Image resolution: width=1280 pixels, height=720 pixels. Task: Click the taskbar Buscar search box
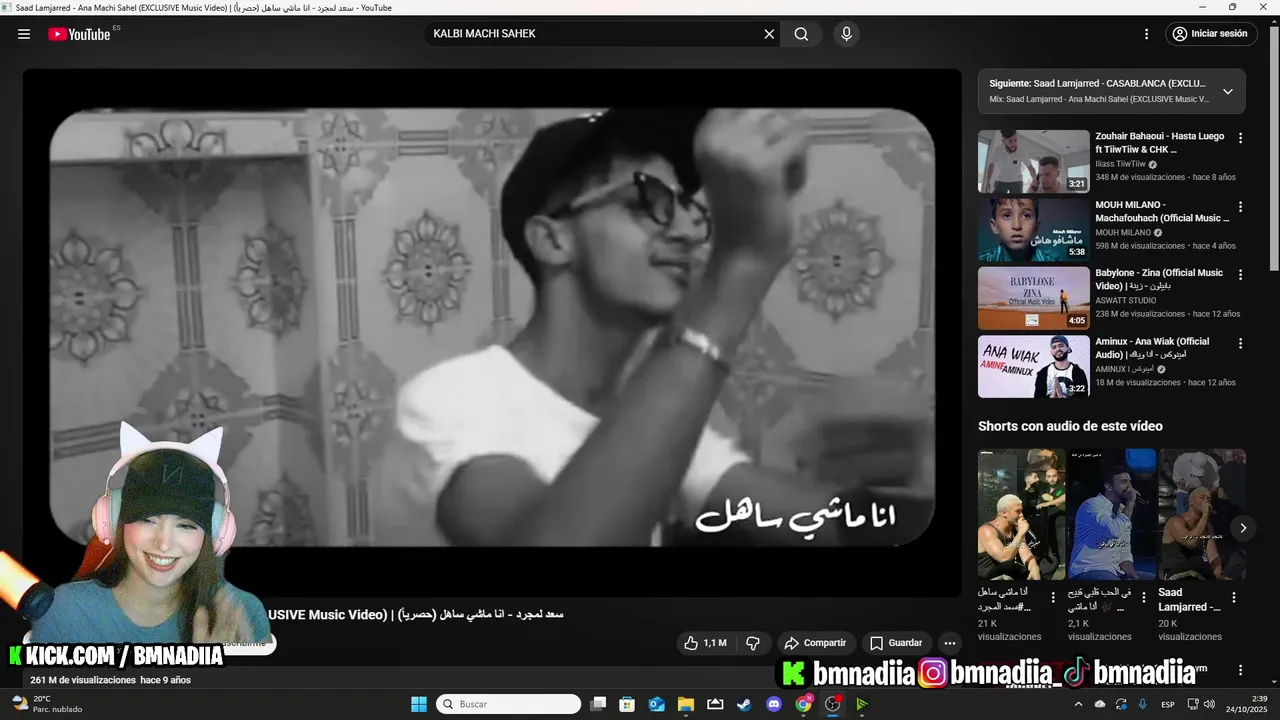coord(508,704)
